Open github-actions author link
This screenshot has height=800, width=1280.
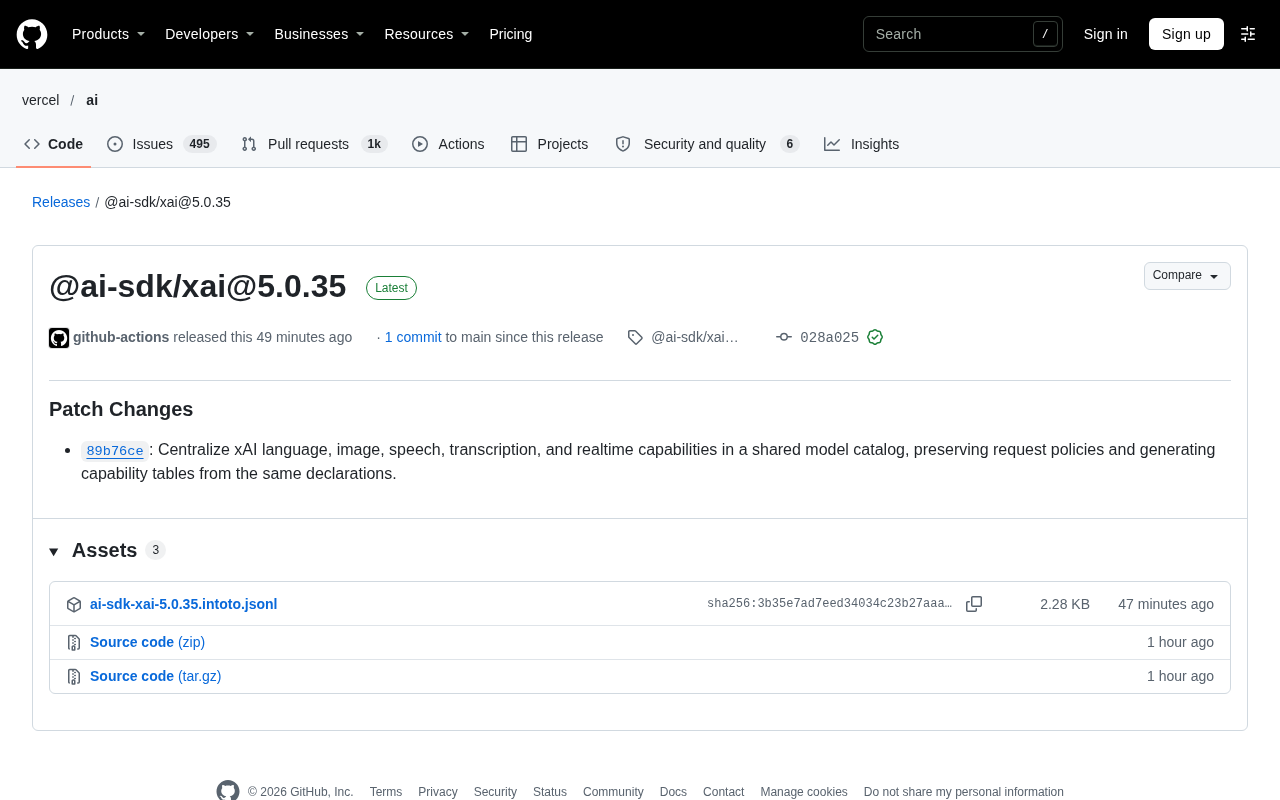click(121, 337)
